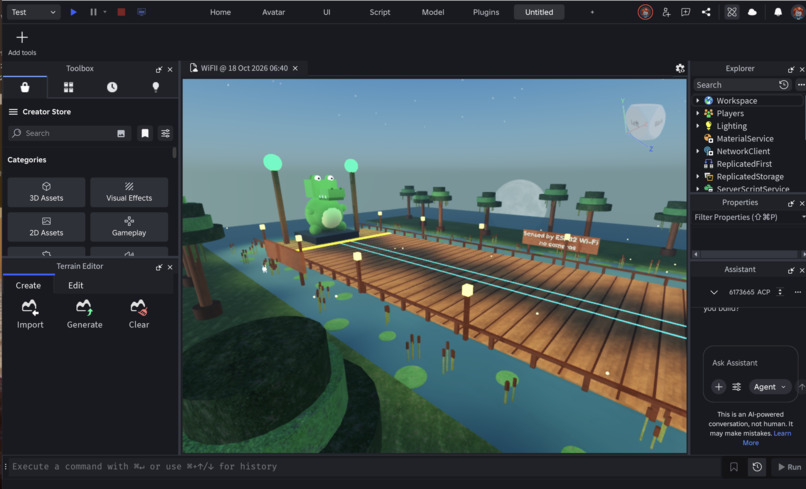This screenshot has width=806, height=489.
Task: Click the Run command button
Action: click(x=790, y=467)
